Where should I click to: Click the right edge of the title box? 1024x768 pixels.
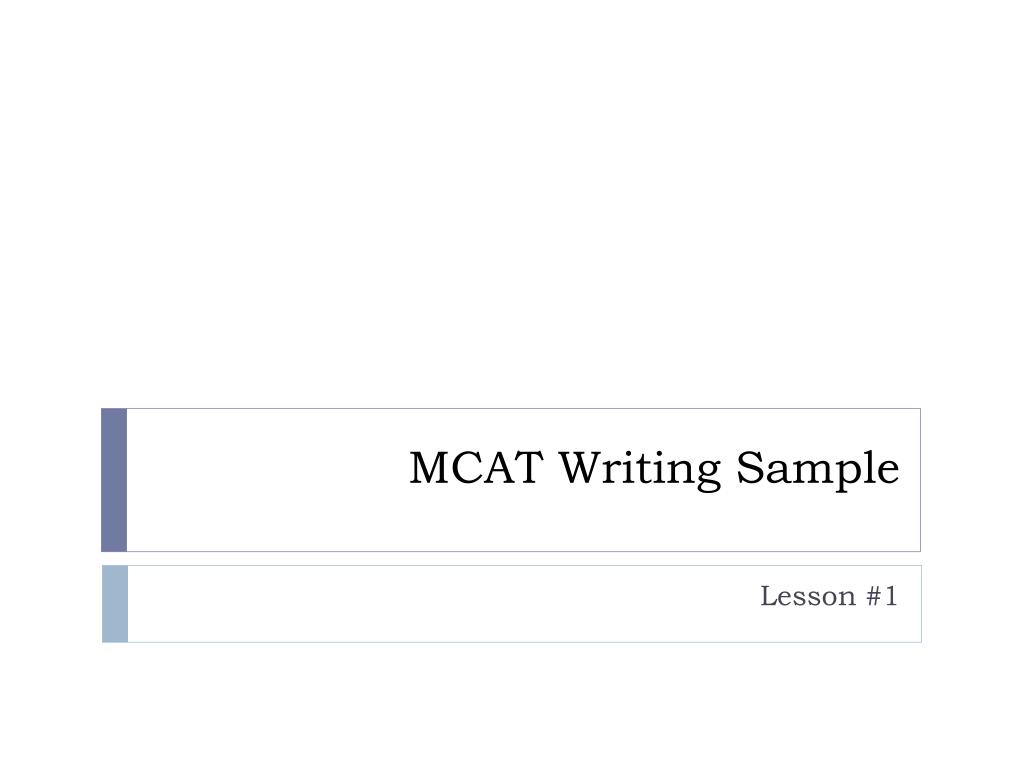pos(920,480)
